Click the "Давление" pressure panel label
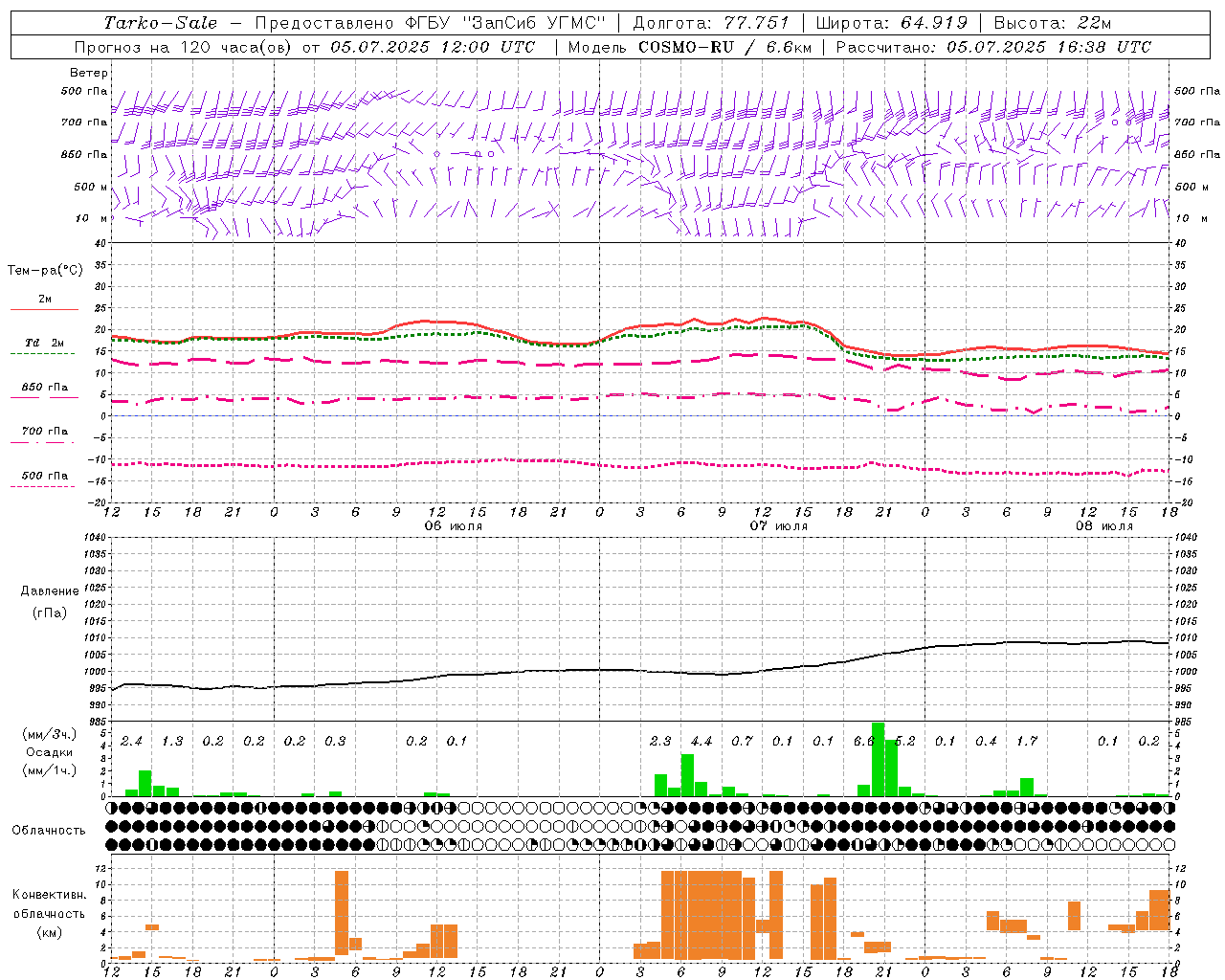Screen dimensions: 1225x980 (x=50, y=591)
